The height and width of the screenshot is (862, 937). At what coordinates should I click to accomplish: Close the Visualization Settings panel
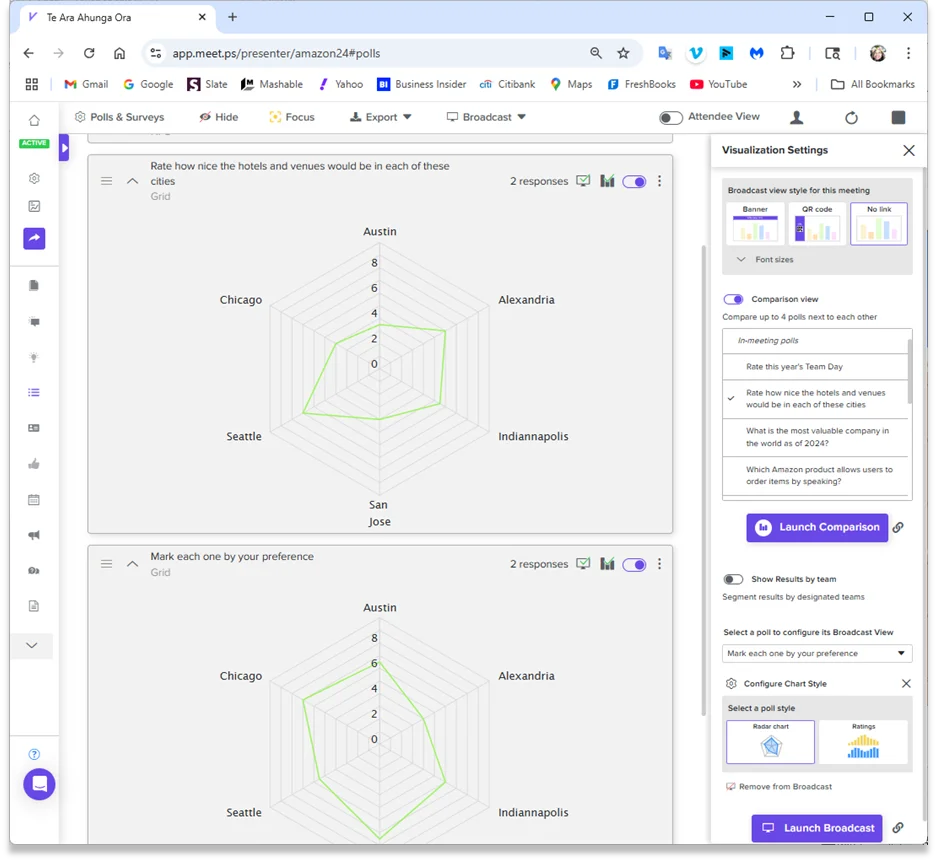(909, 150)
